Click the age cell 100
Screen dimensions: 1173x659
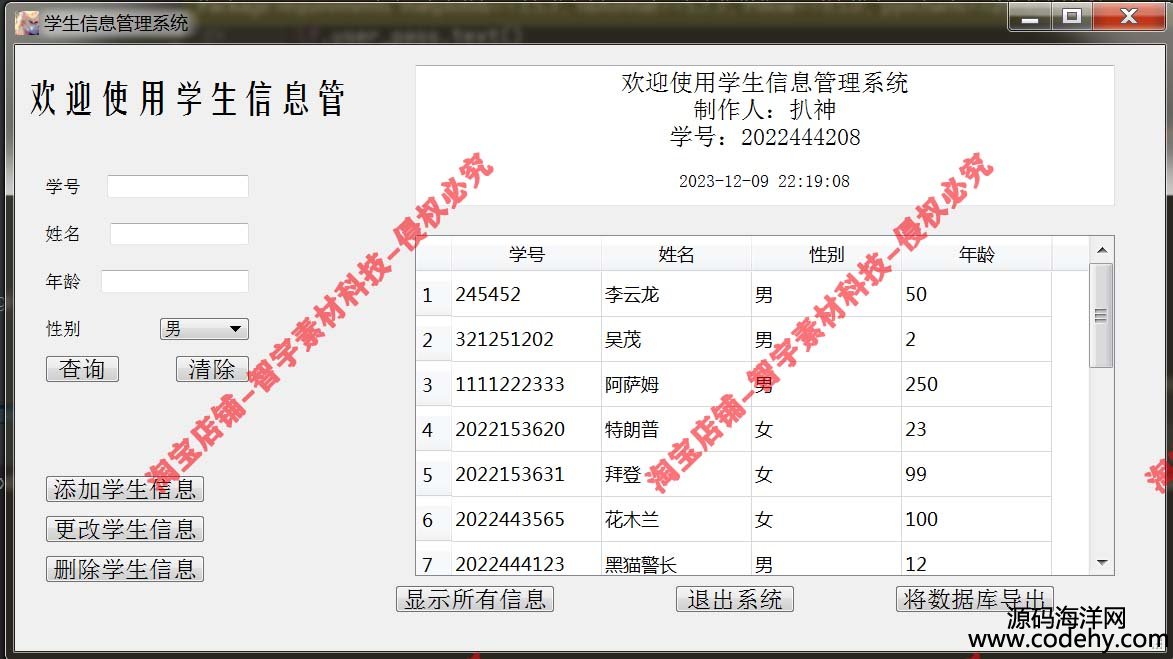pos(976,519)
